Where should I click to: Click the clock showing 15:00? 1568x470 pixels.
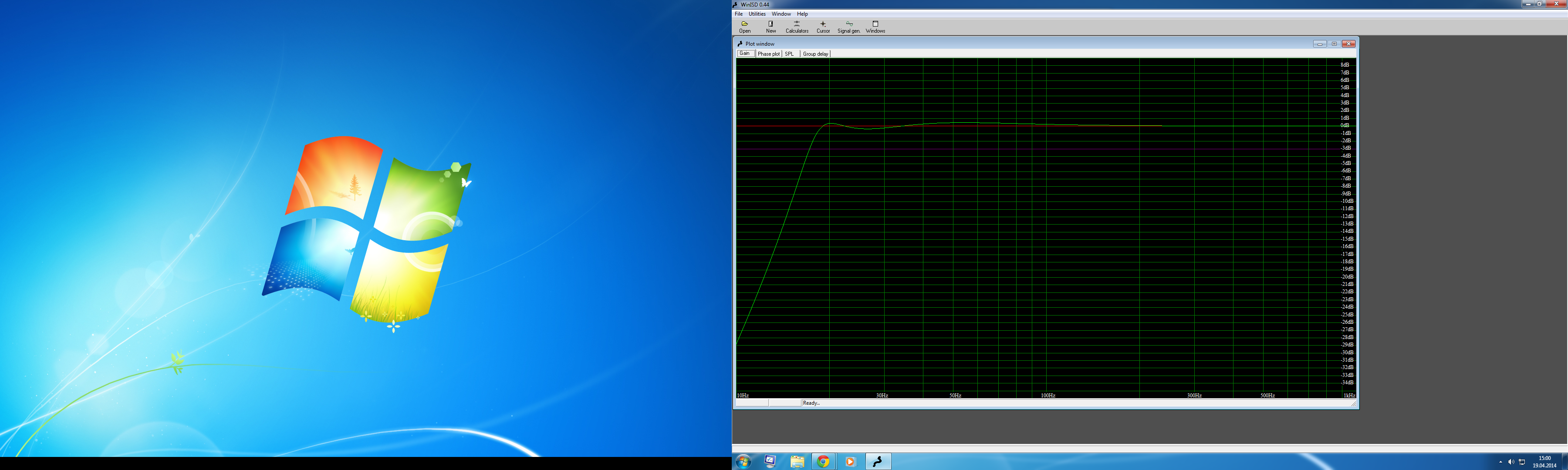click(1545, 458)
